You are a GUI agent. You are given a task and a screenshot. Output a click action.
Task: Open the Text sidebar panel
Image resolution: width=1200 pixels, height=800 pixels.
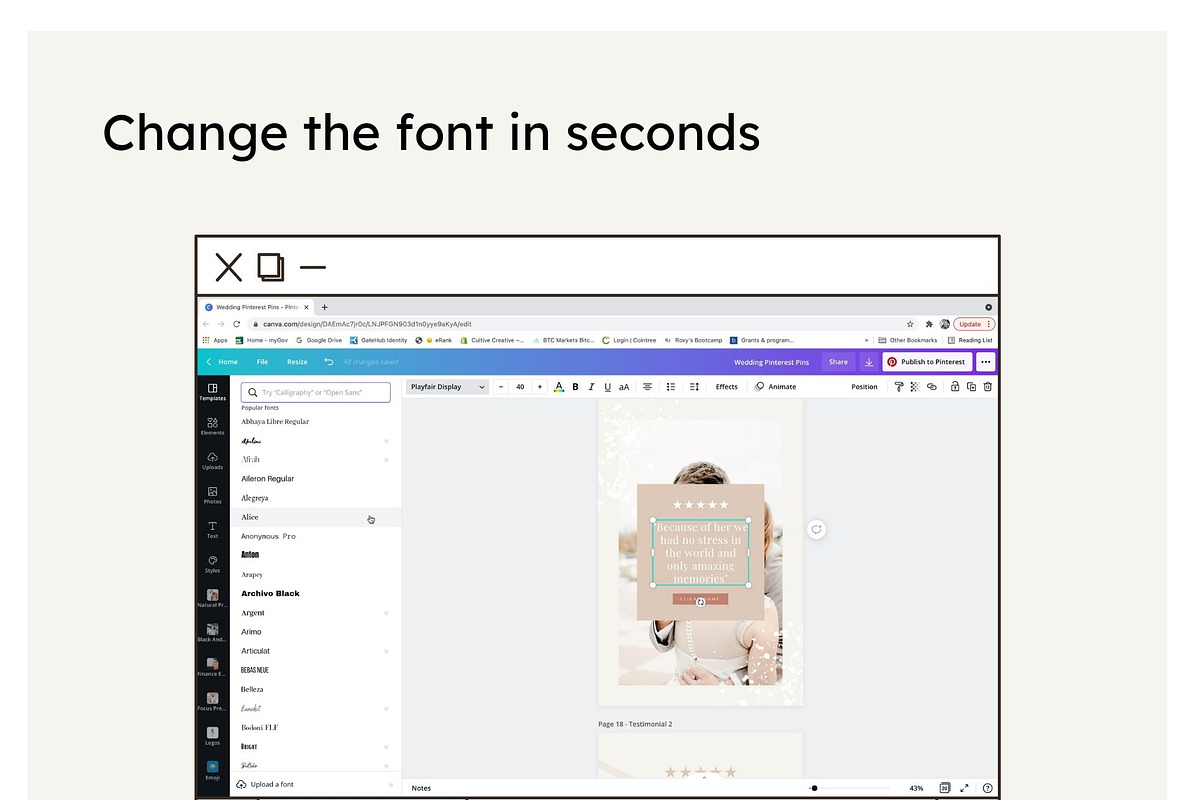(x=212, y=530)
